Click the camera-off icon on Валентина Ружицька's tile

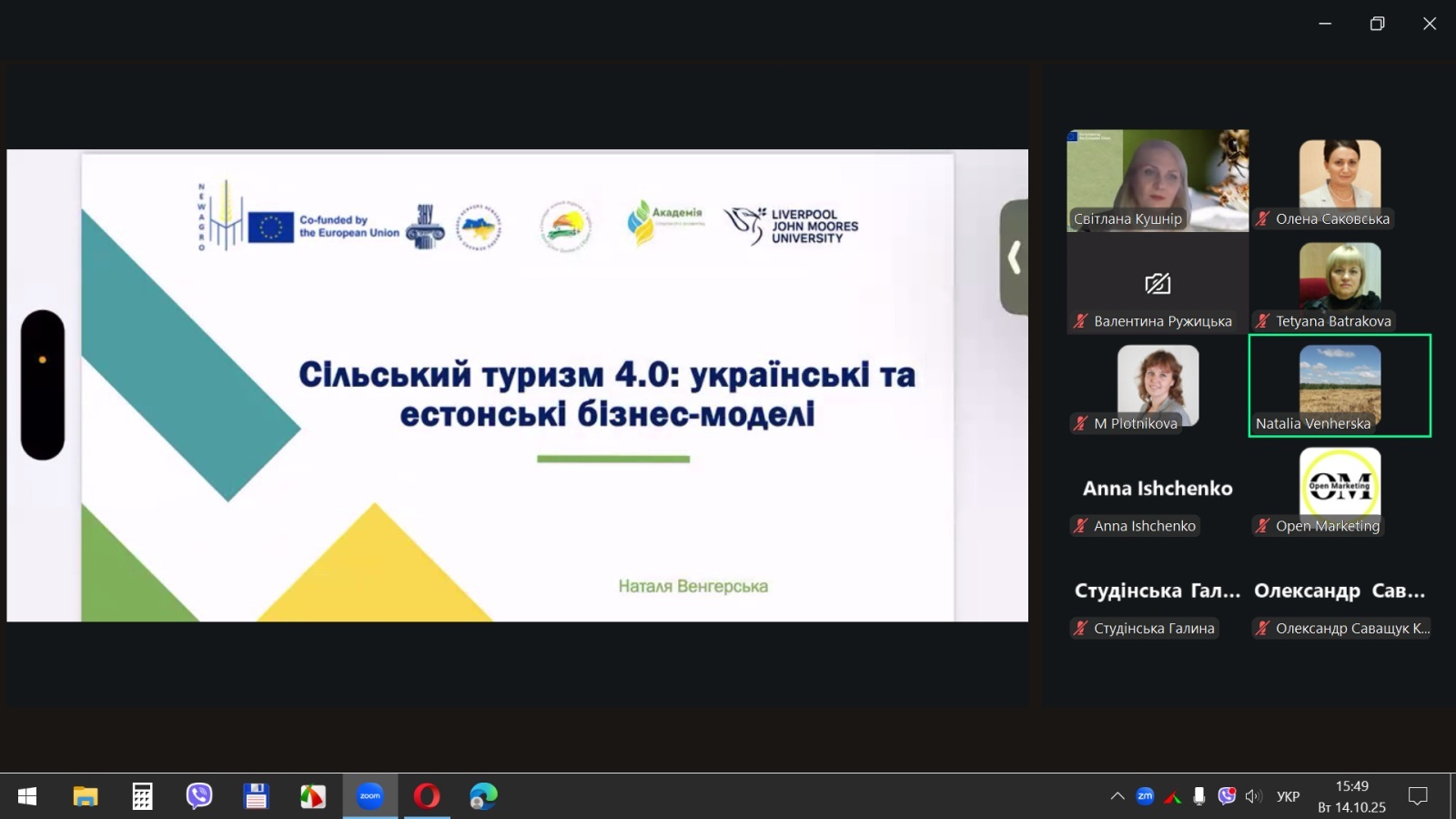pyautogui.click(x=1158, y=284)
